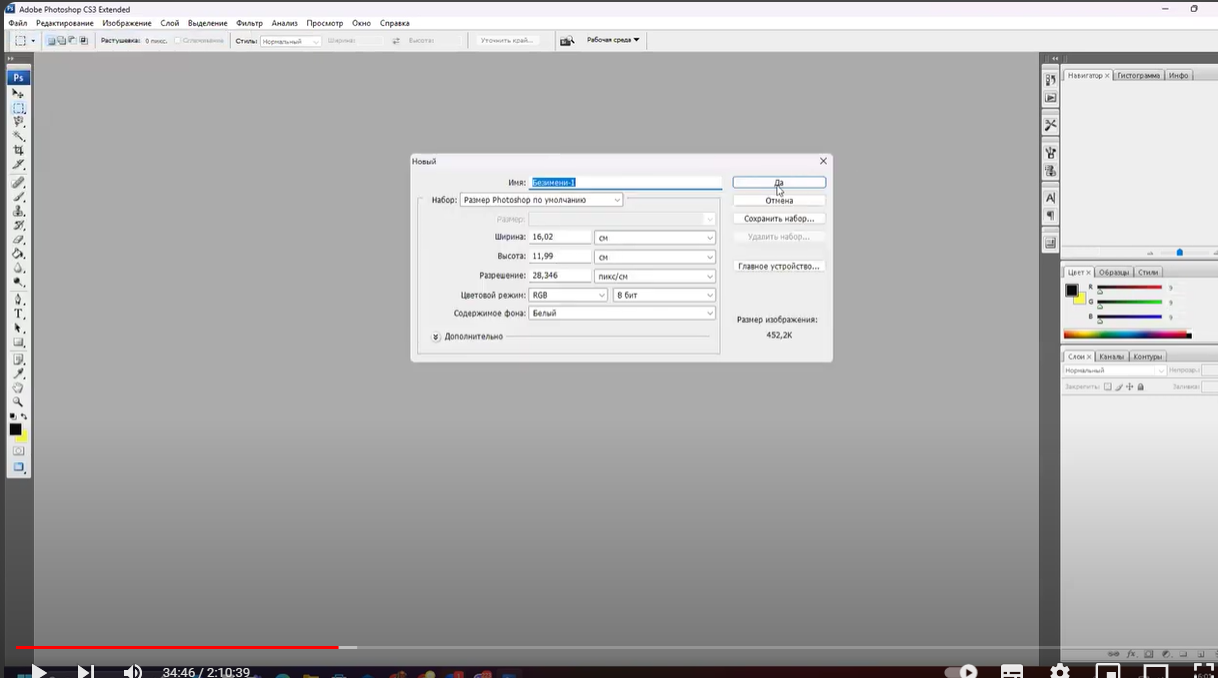Open the Цветовой режим RGB dropdown
Screen dimensions: 1218x678
568,295
